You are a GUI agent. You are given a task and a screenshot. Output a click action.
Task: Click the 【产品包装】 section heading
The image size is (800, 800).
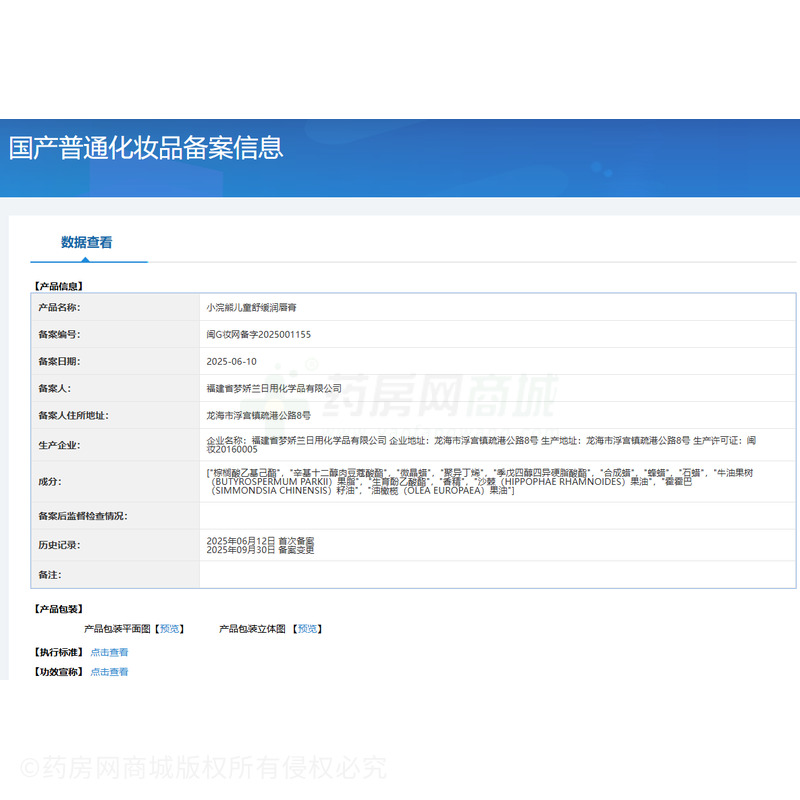click(x=57, y=609)
